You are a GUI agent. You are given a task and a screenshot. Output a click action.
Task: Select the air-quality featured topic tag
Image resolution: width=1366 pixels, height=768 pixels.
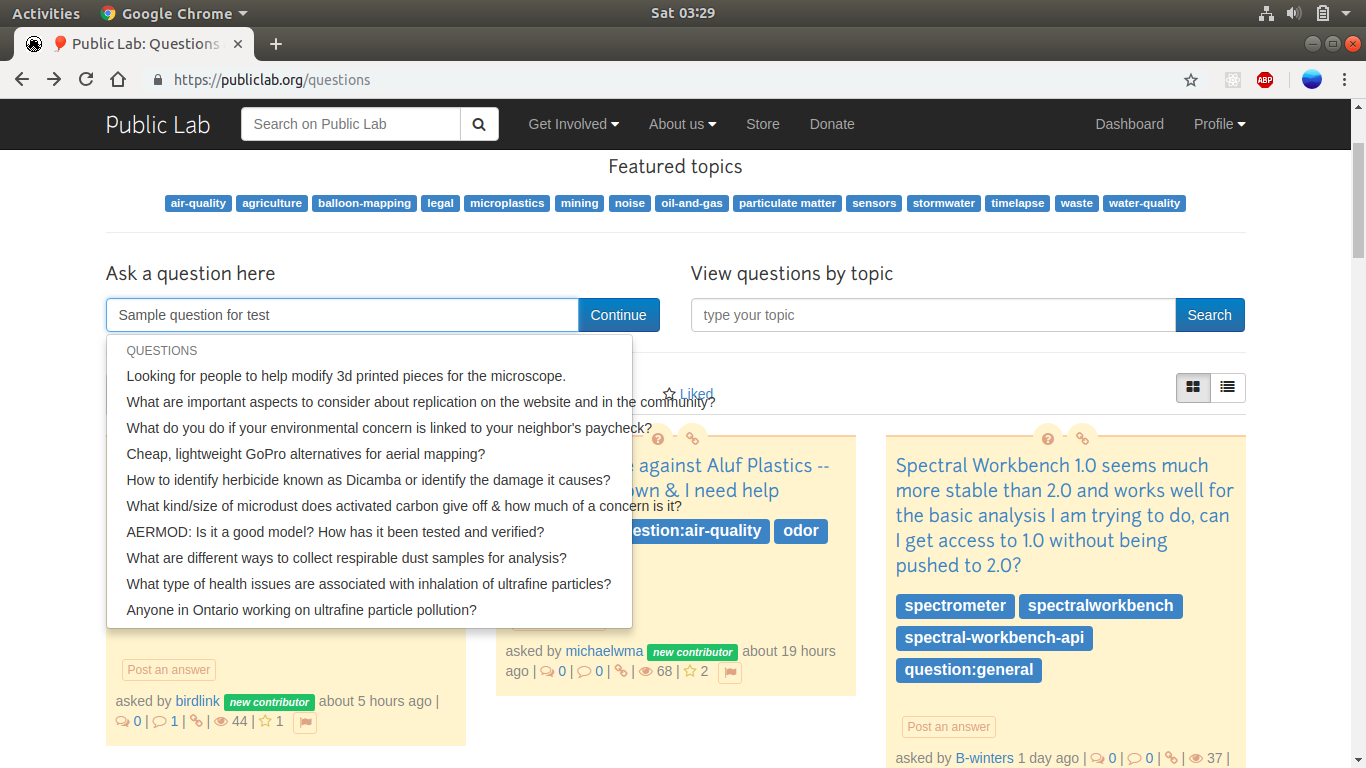click(198, 203)
